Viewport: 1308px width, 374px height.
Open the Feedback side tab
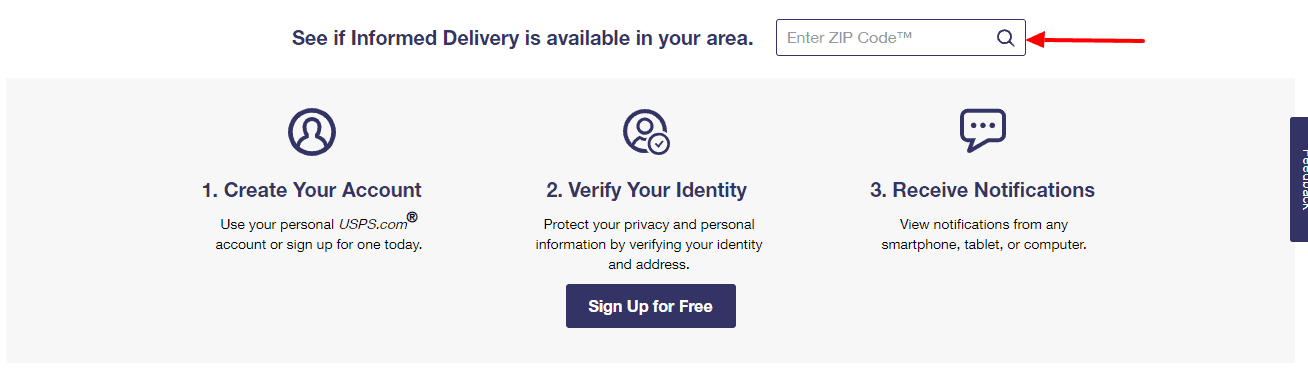[1299, 179]
